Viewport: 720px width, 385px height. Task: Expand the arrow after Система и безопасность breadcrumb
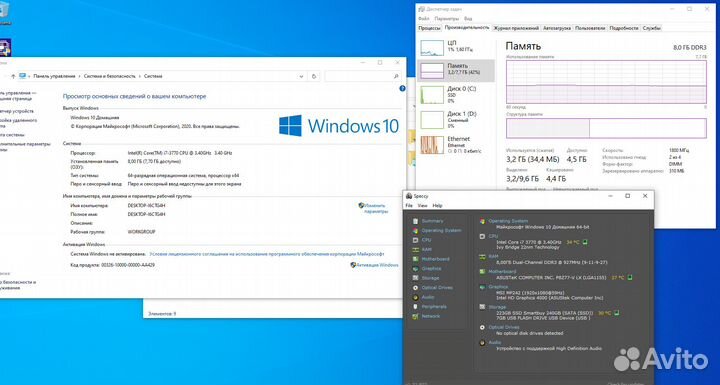pos(140,76)
